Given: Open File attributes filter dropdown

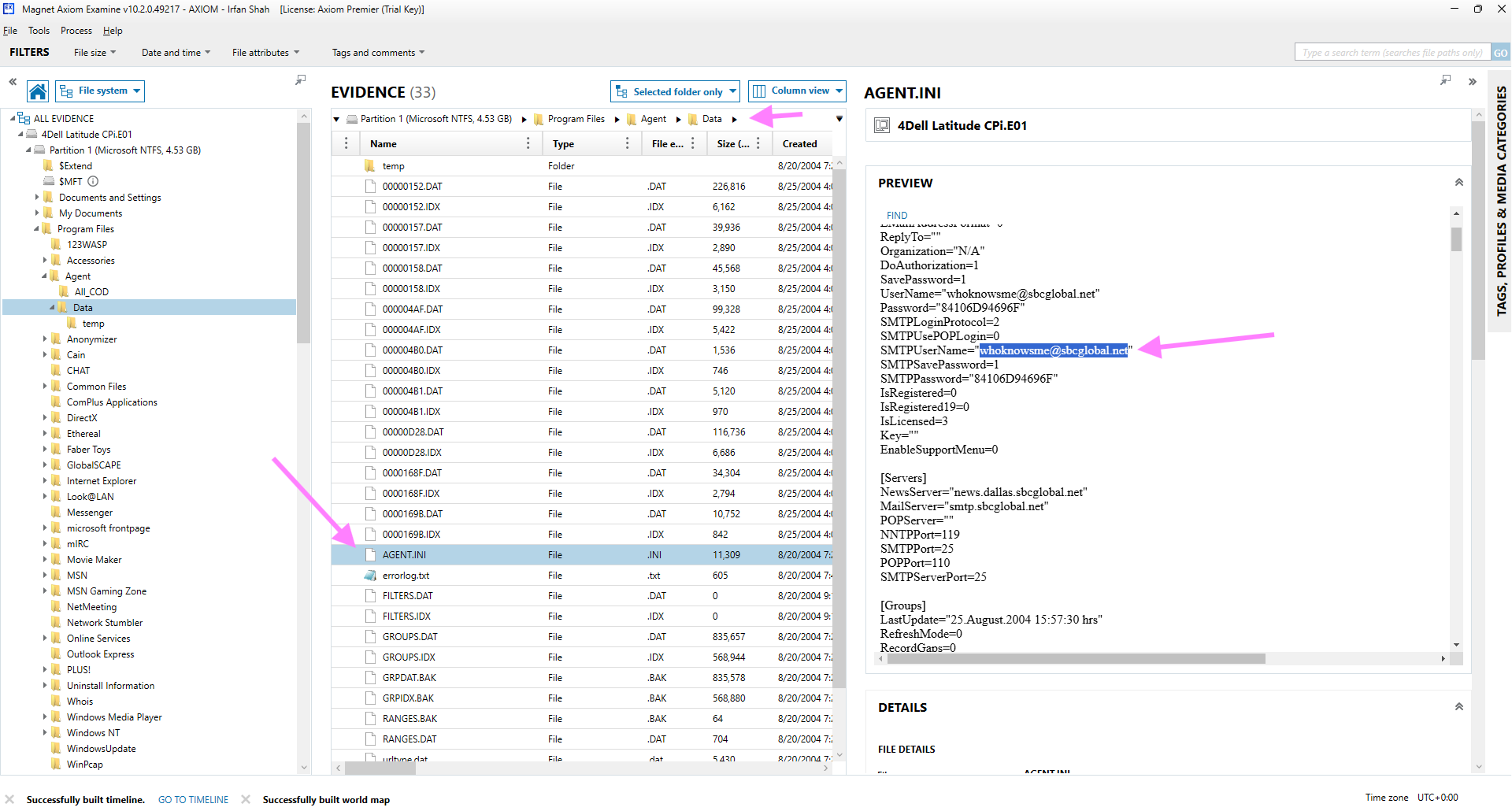Looking at the screenshot, I should pyautogui.click(x=265, y=53).
